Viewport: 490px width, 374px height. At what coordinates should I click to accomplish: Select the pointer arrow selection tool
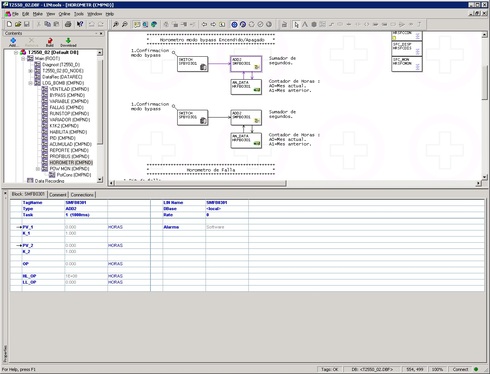pyautogui.click(x=296, y=24)
